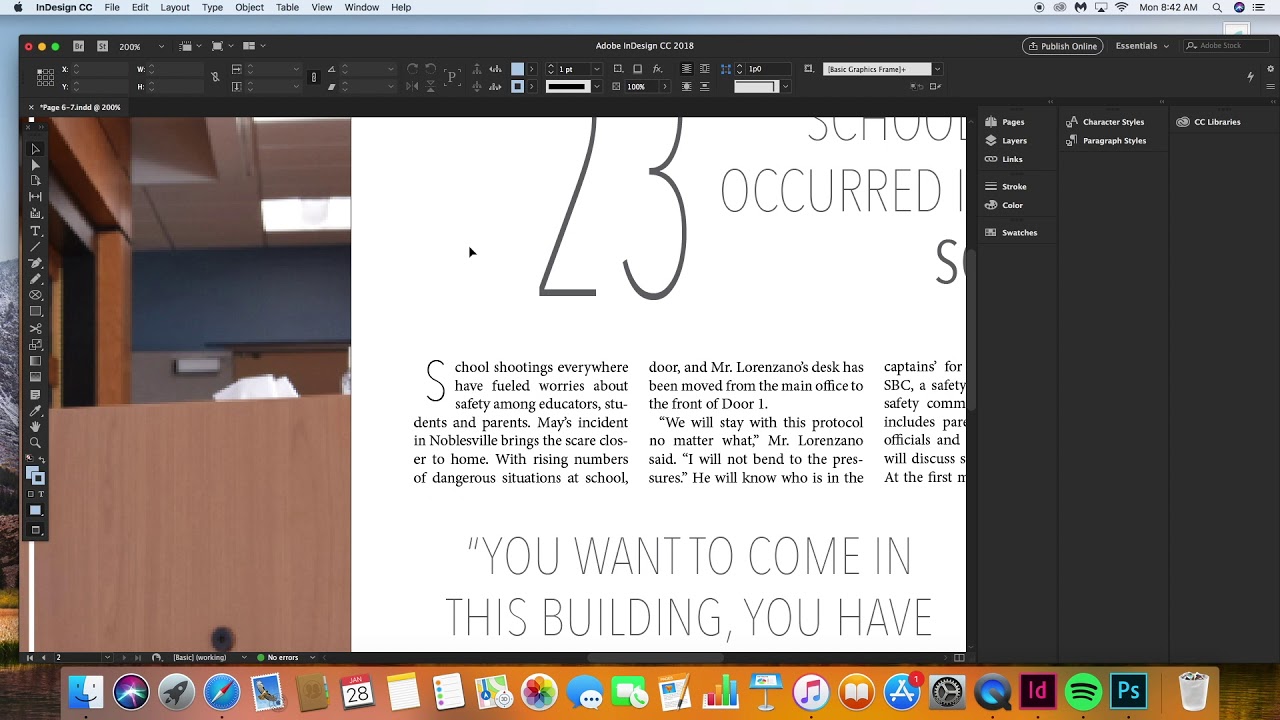Toggle constrain proportions for width and height

point(215,77)
